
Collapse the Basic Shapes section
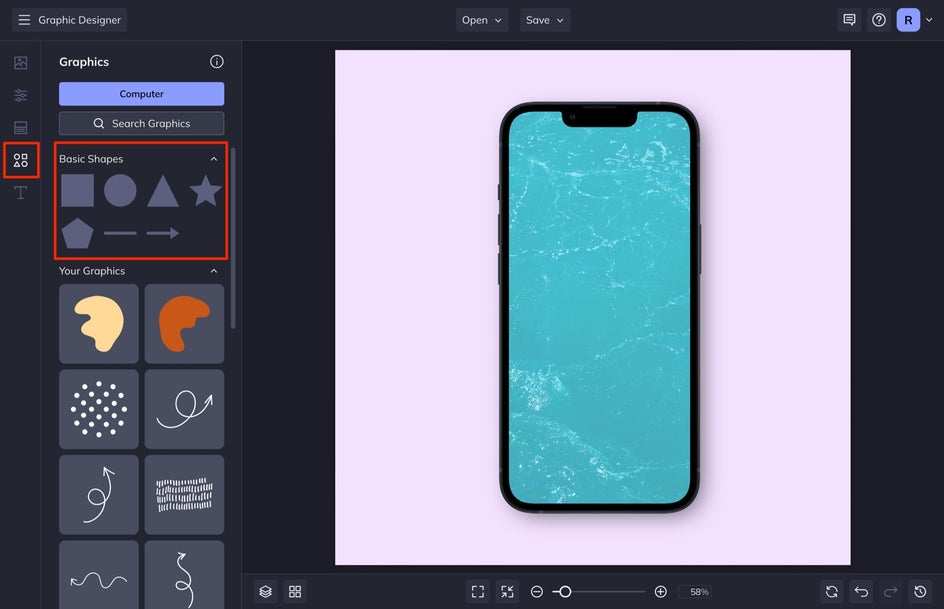coord(214,159)
